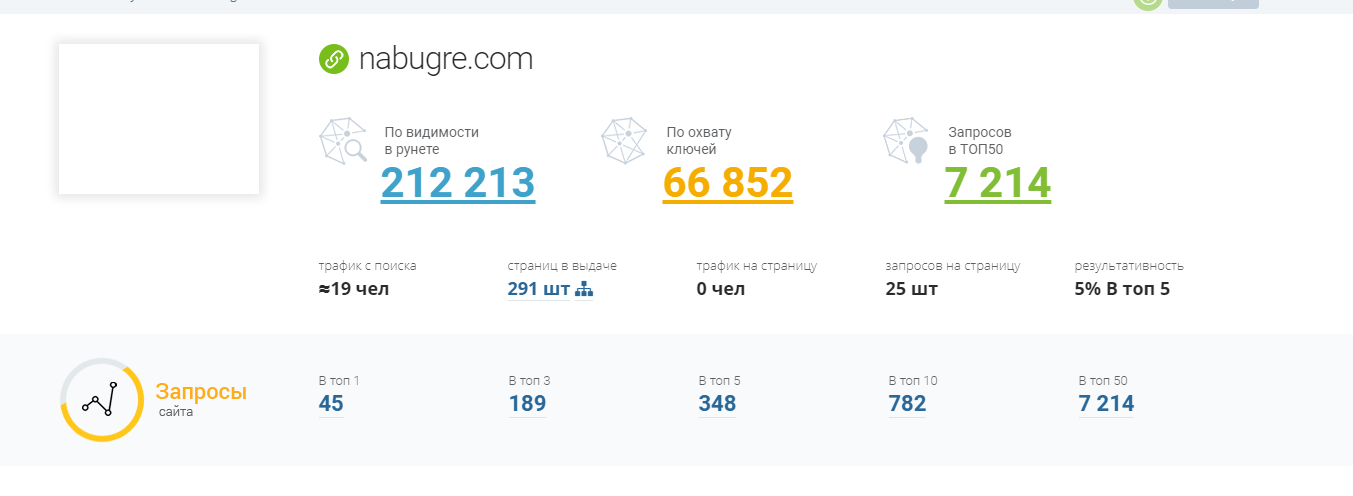The image size is (1353, 496).
Task: Click the green 7 214 TOP50 queries number
Action: [997, 183]
